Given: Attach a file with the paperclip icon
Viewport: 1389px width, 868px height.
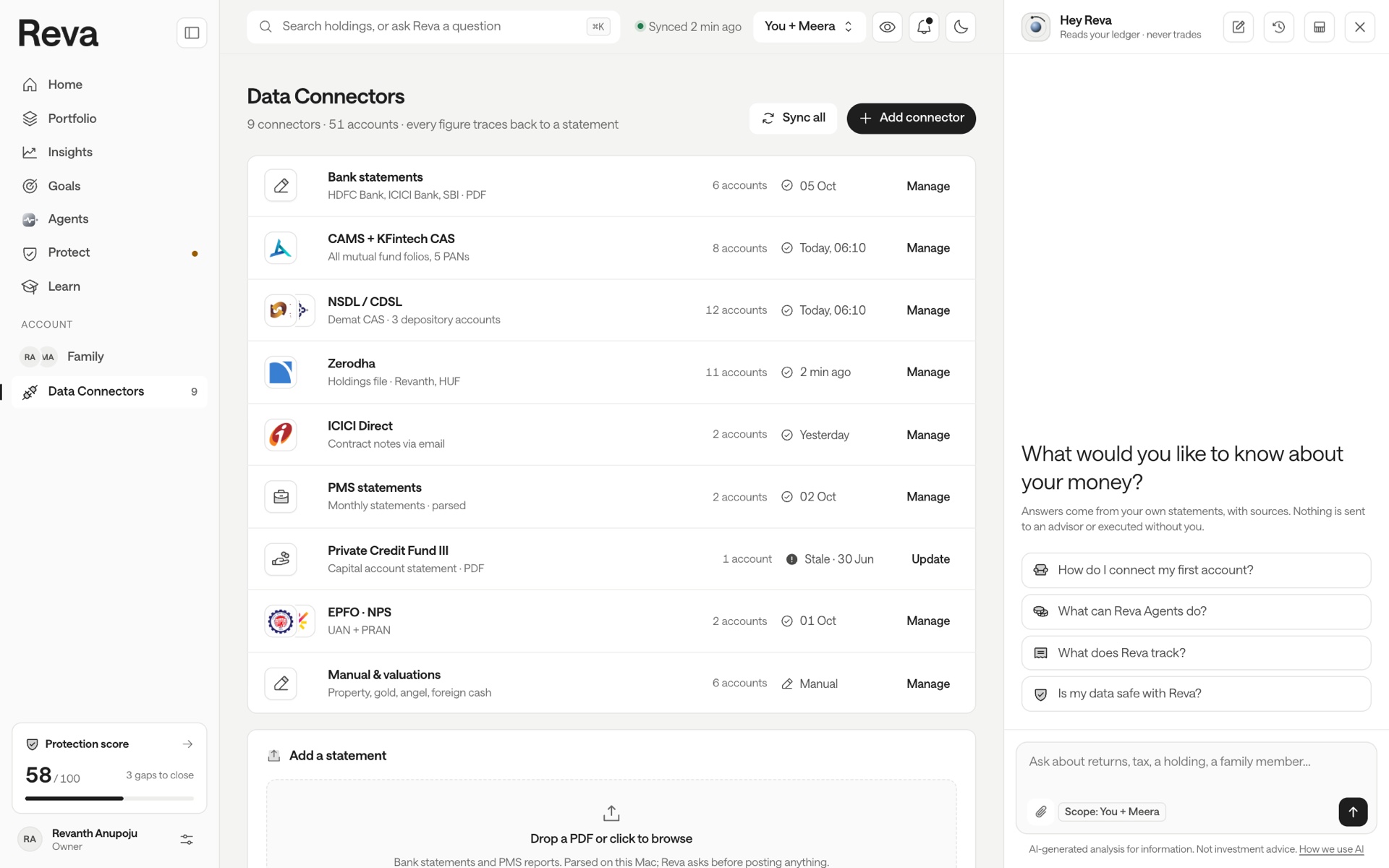Looking at the screenshot, I should tap(1040, 812).
